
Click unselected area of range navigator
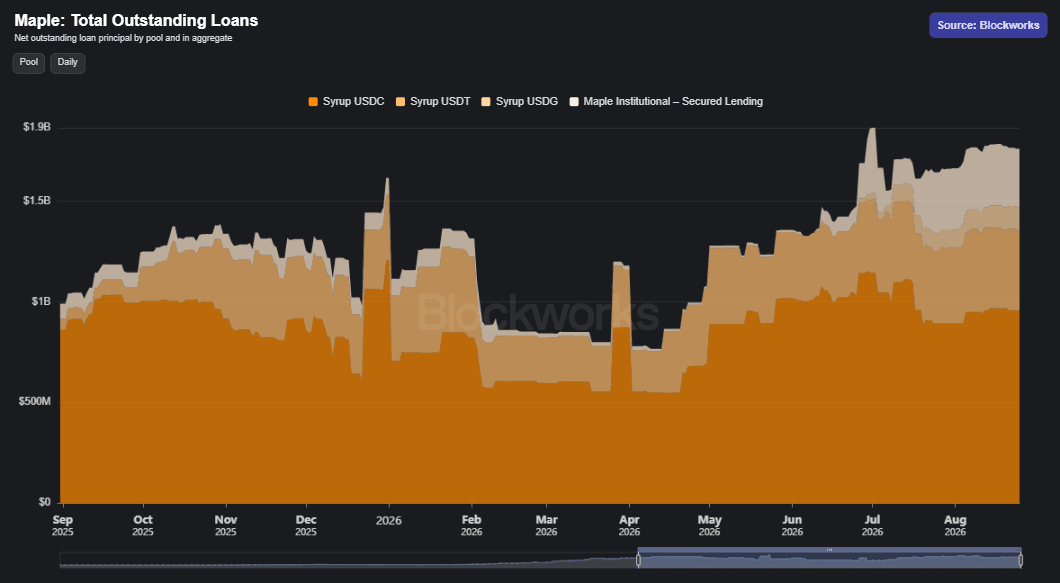(x=348, y=560)
